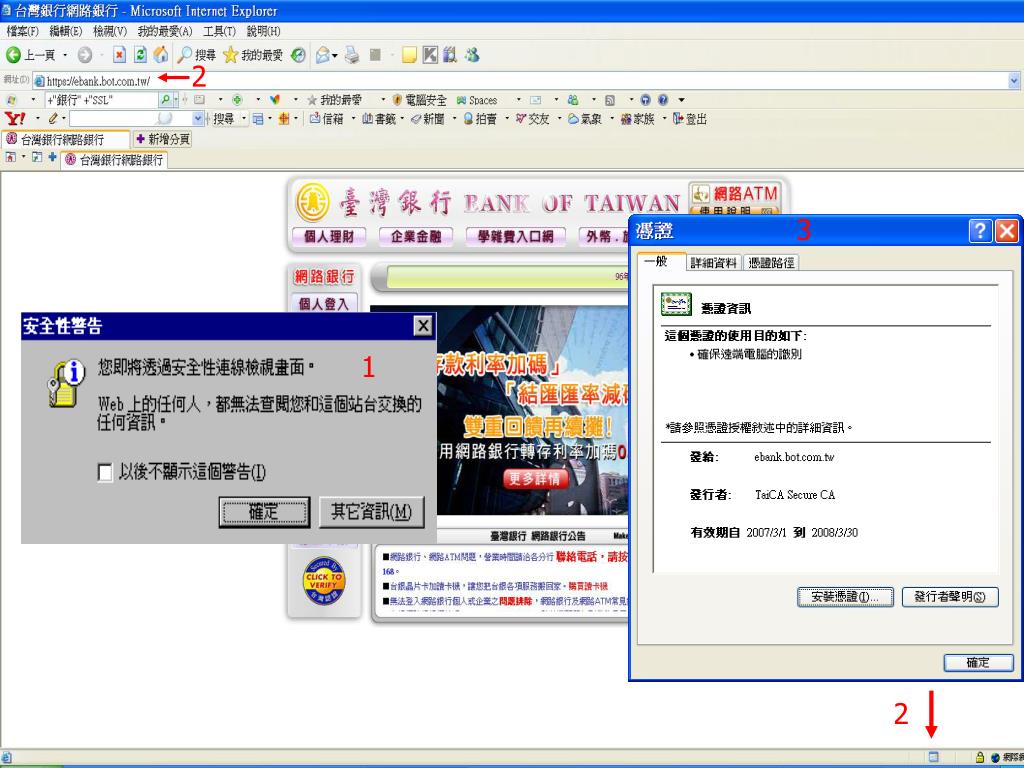Expand the Yahoo search box dropdown

(198, 119)
